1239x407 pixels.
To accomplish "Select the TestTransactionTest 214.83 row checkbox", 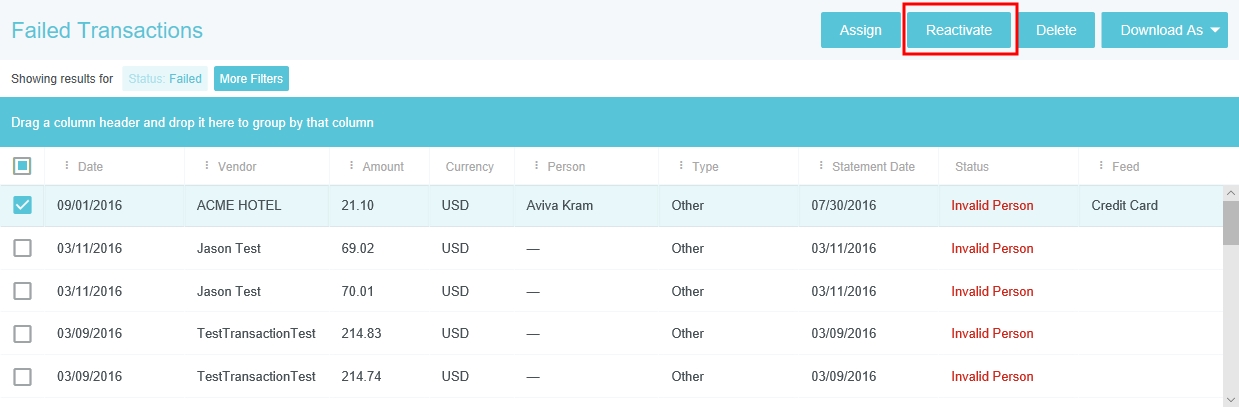I will coord(22,333).
